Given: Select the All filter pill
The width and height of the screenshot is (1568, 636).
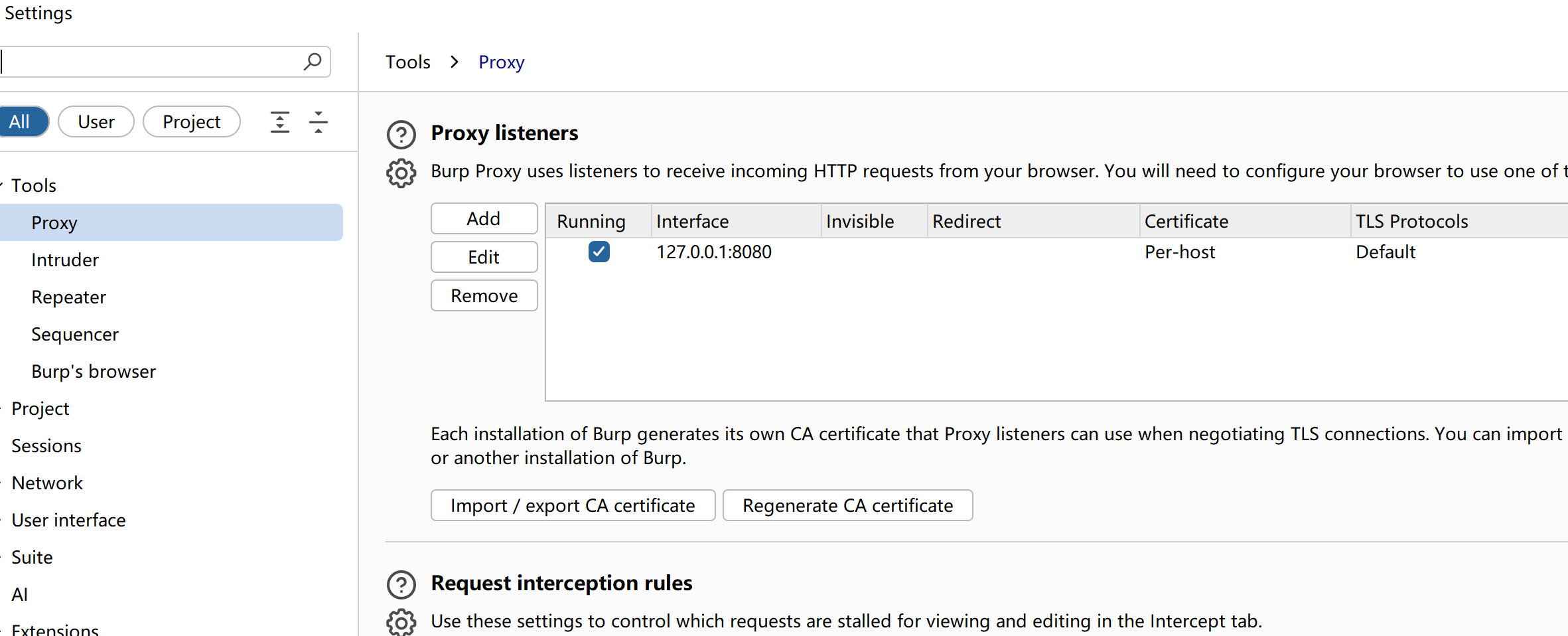Looking at the screenshot, I should pos(20,122).
